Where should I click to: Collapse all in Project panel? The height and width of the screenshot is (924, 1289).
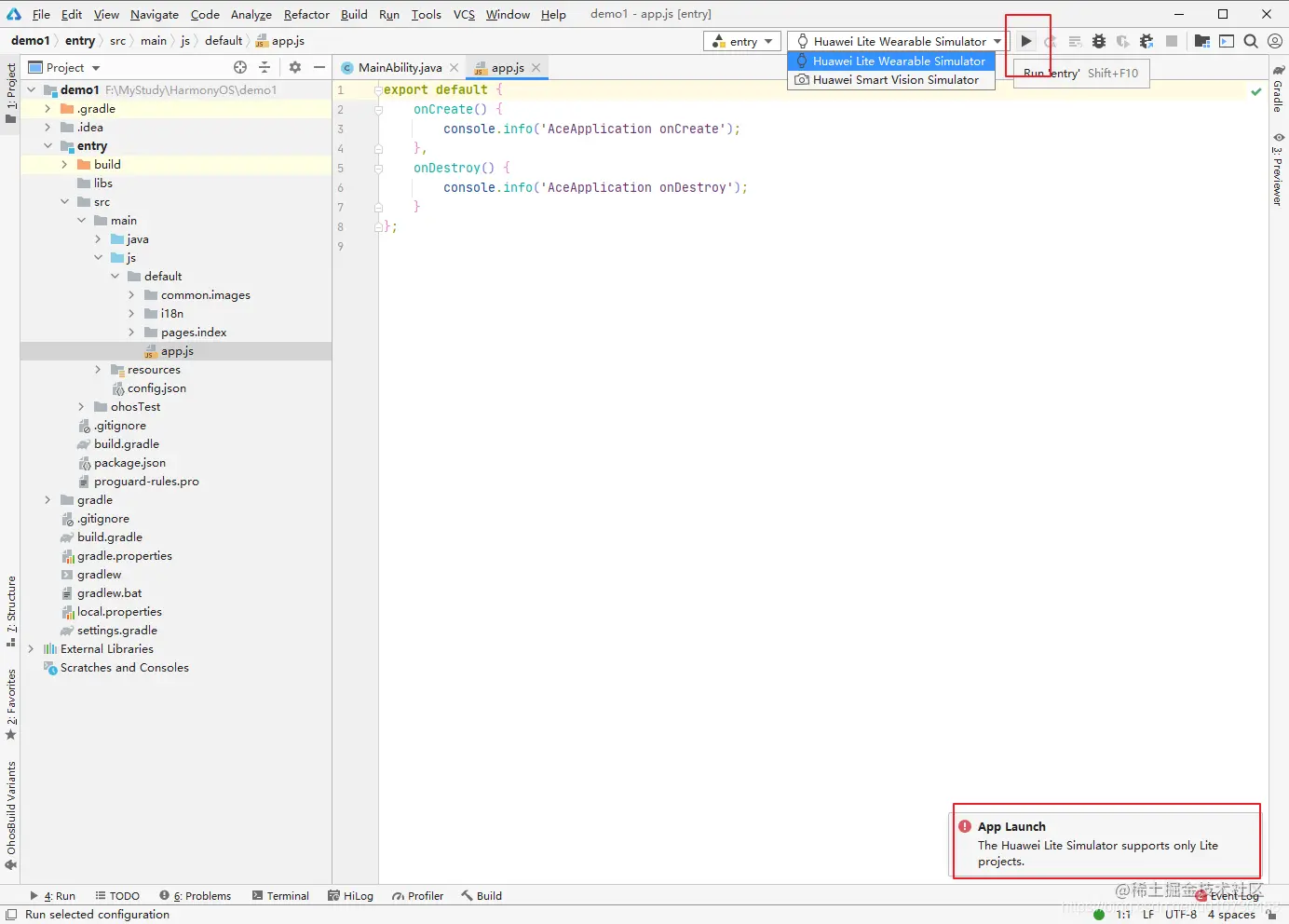click(265, 67)
